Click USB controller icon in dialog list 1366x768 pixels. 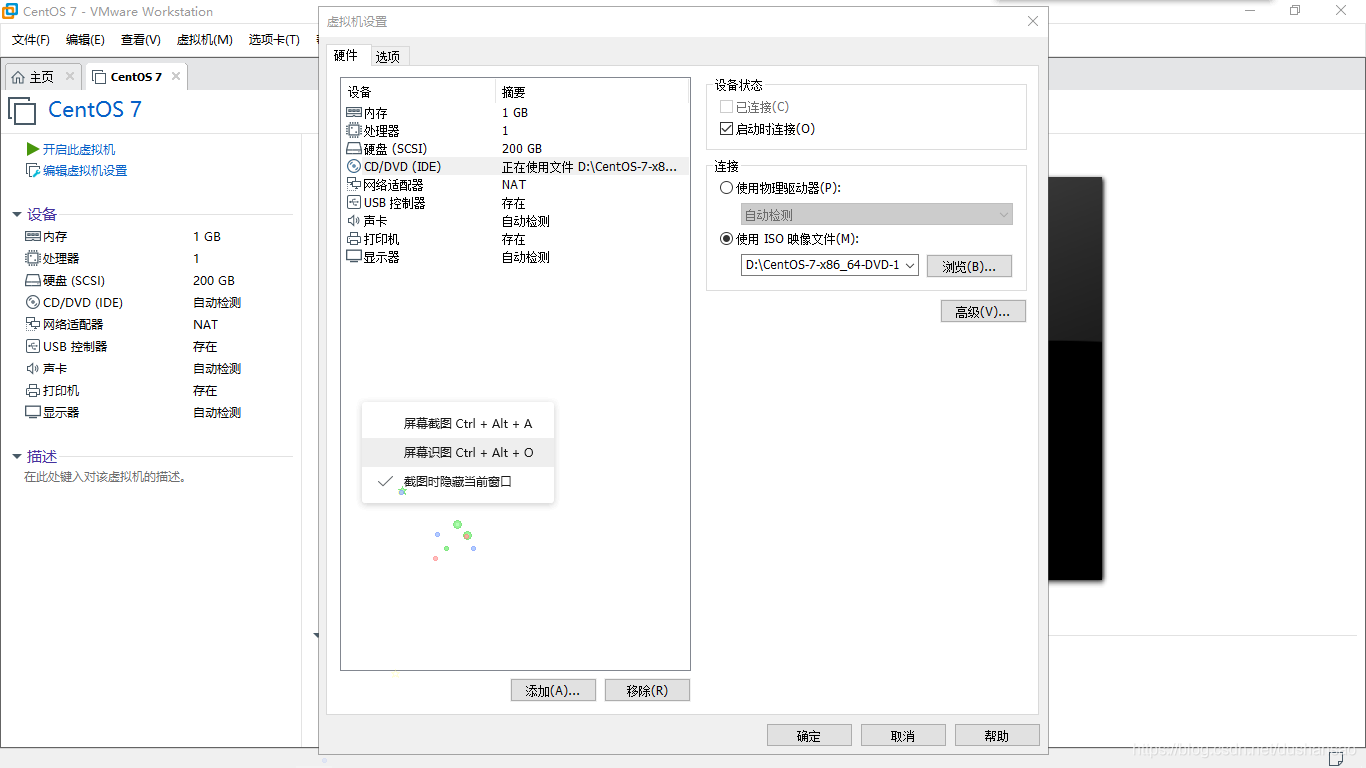(x=354, y=203)
